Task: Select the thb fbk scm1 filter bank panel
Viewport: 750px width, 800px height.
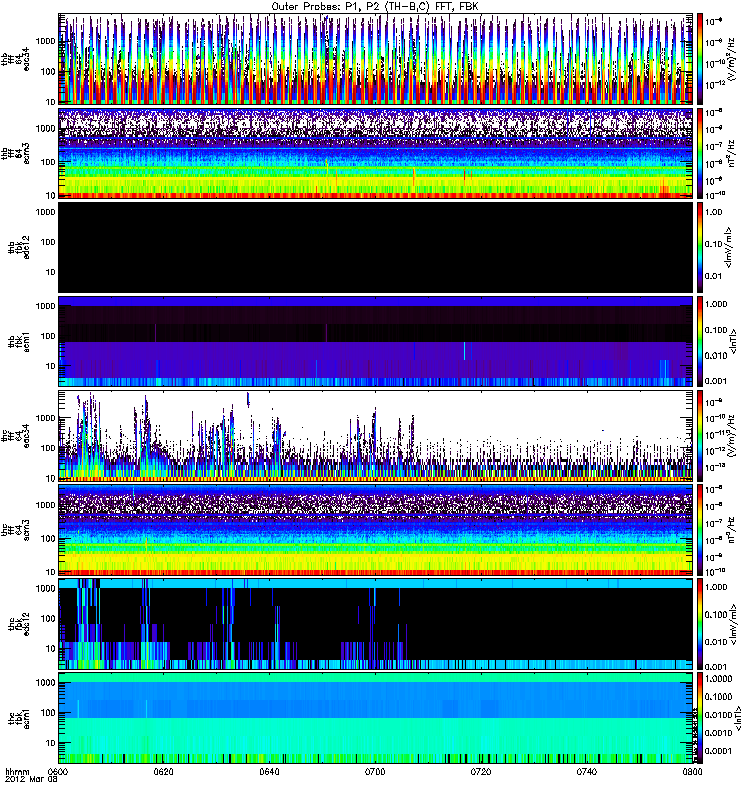Action: pyautogui.click(x=375, y=341)
